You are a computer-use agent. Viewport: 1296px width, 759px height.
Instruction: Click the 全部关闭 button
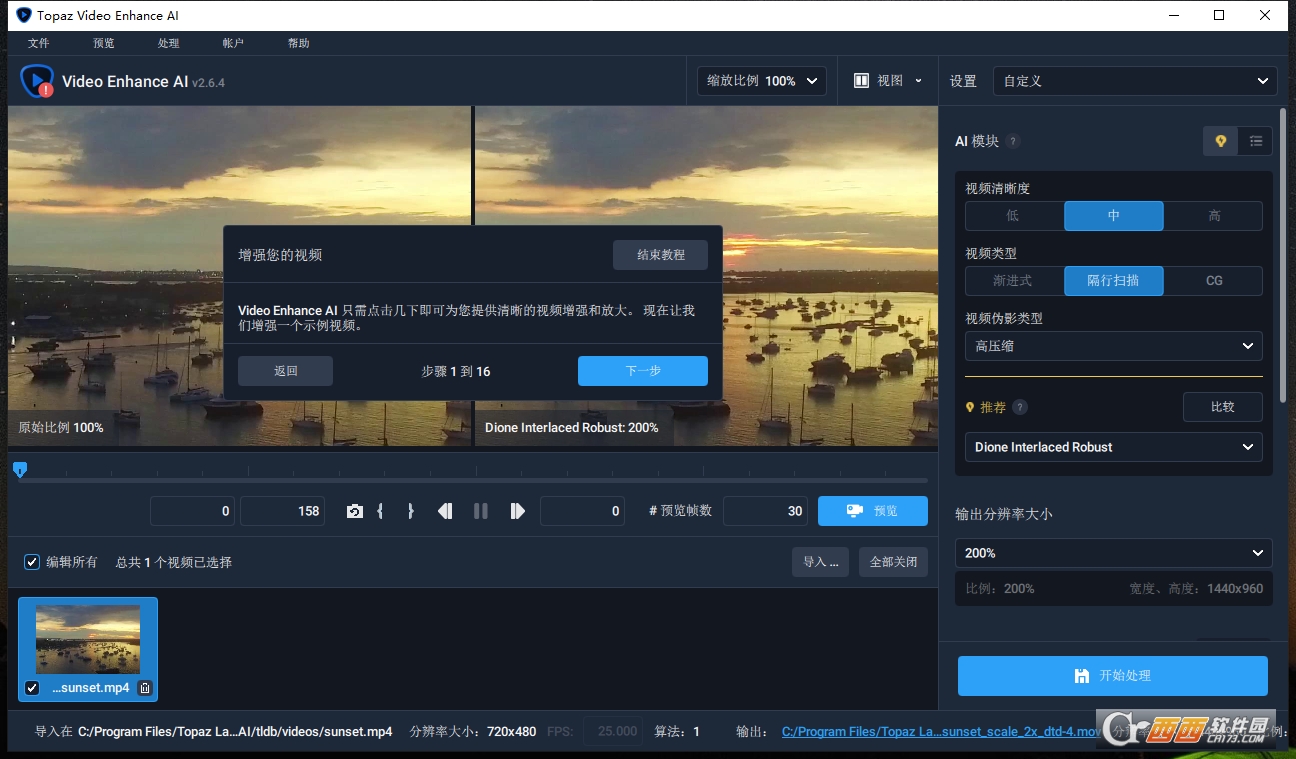[x=894, y=562]
